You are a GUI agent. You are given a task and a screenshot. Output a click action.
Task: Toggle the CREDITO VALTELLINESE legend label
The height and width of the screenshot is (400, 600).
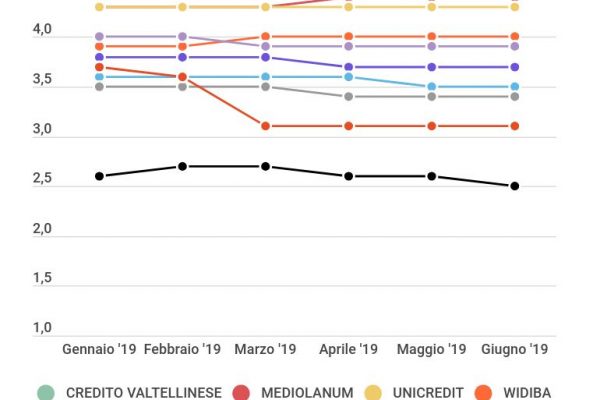(x=144, y=393)
